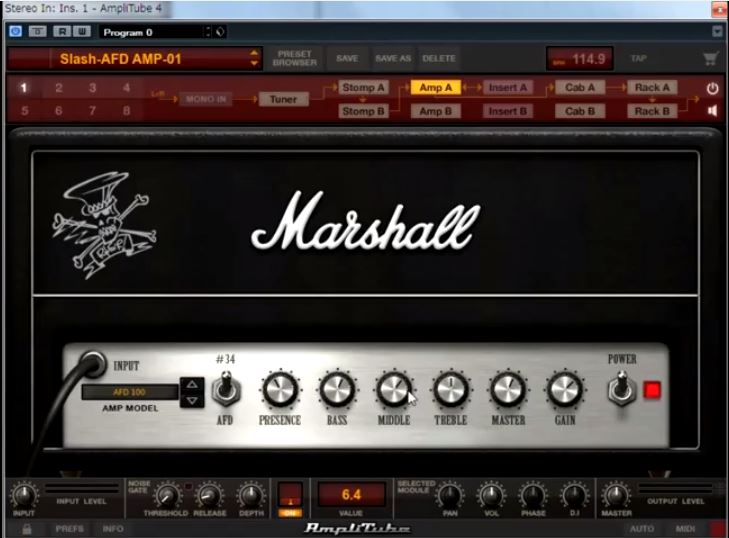Open the Rack A module
The width and height of the screenshot is (729, 538).
click(652, 87)
